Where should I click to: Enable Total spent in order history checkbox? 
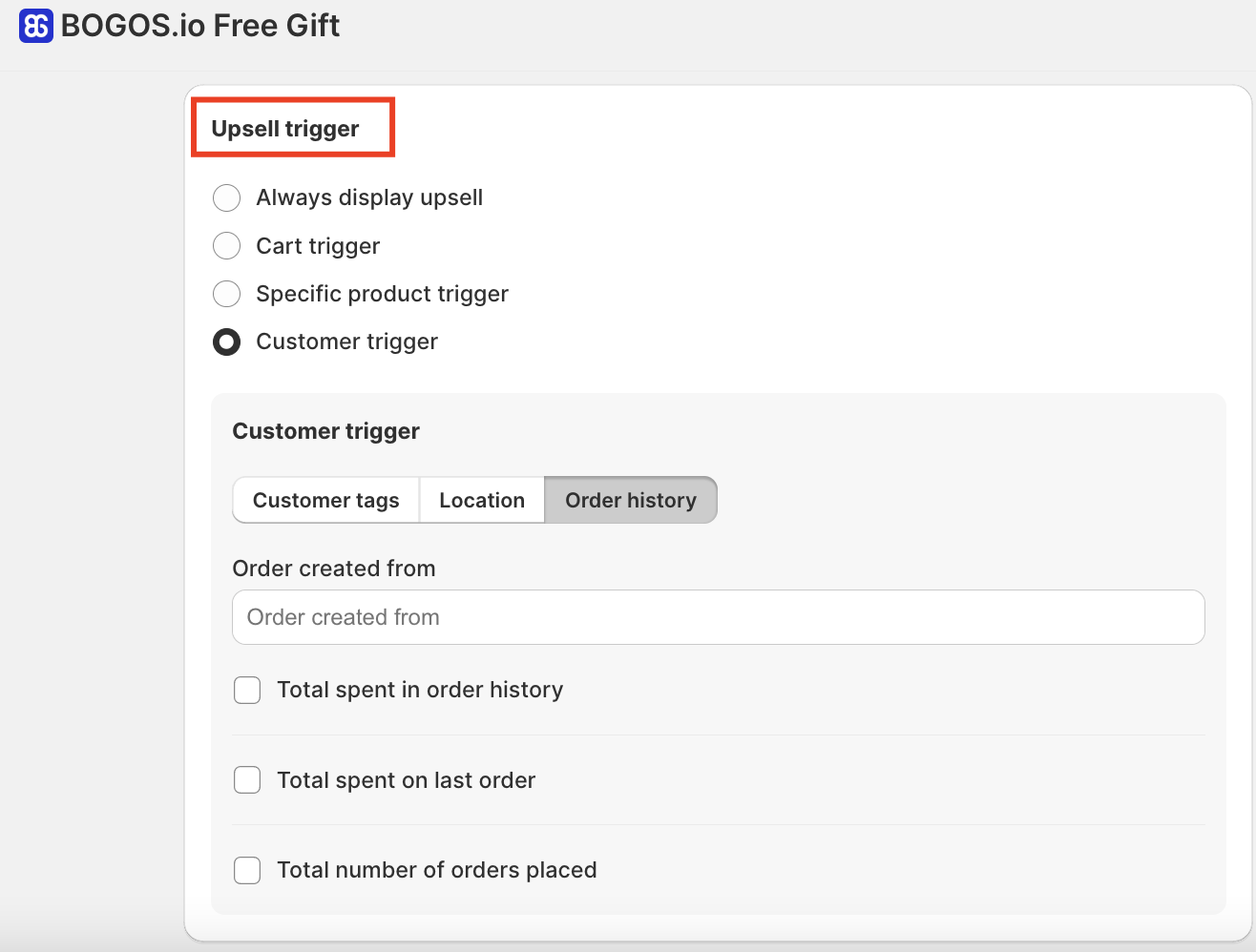(247, 690)
